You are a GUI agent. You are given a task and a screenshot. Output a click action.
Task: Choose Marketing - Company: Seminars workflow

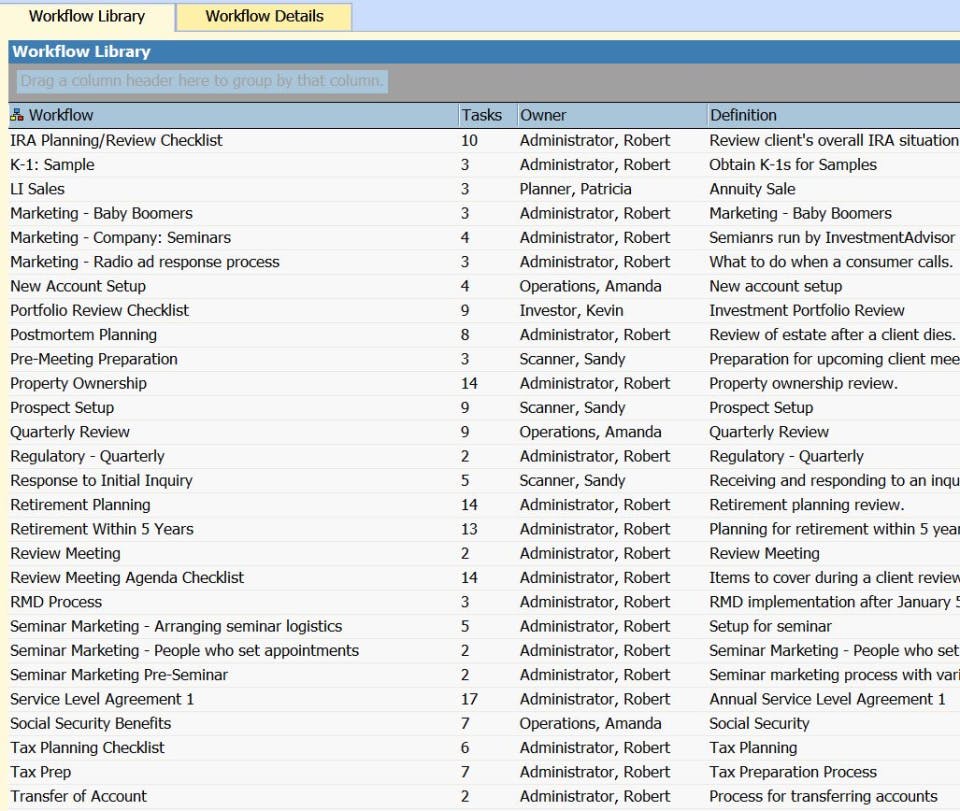121,237
